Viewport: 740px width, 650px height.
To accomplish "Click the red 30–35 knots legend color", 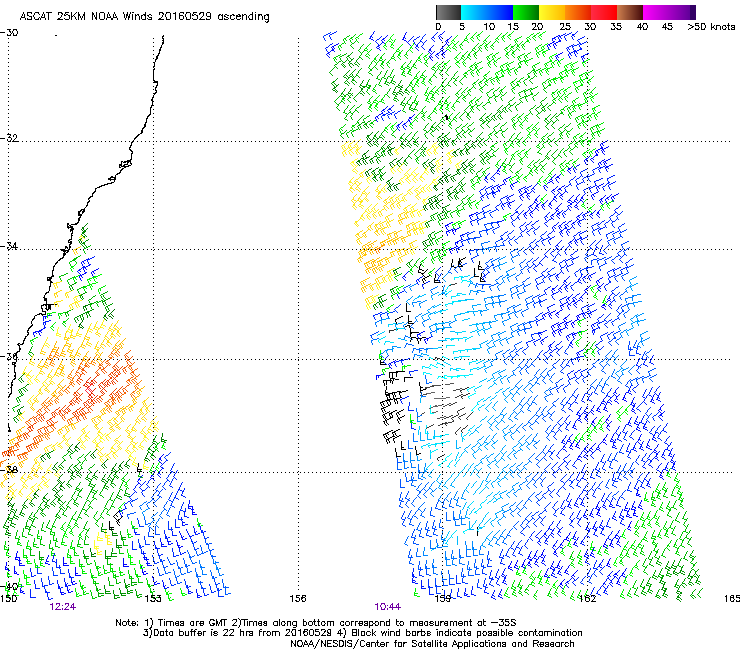I will pos(604,12).
